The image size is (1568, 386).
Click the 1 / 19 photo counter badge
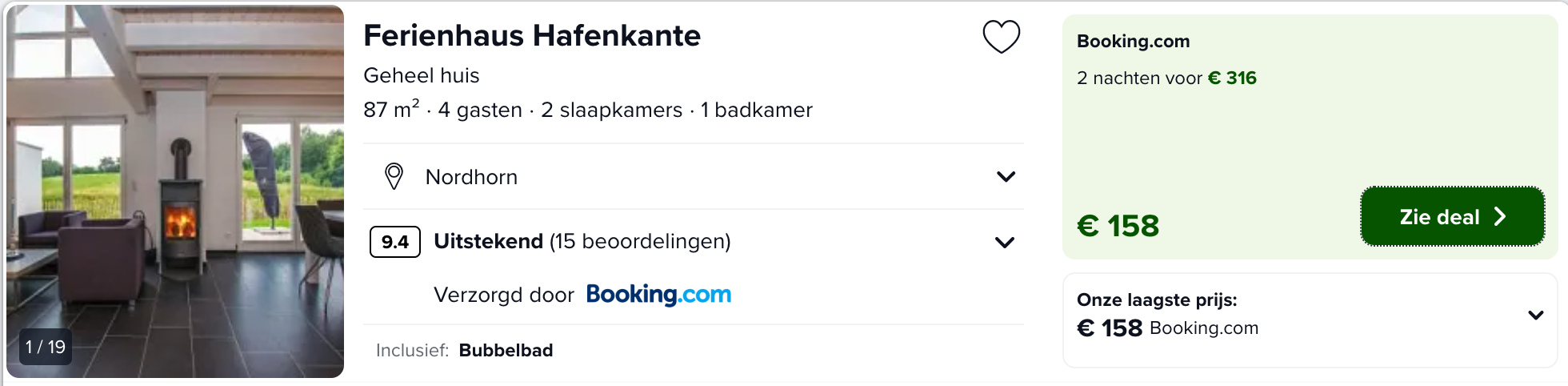pos(46,347)
